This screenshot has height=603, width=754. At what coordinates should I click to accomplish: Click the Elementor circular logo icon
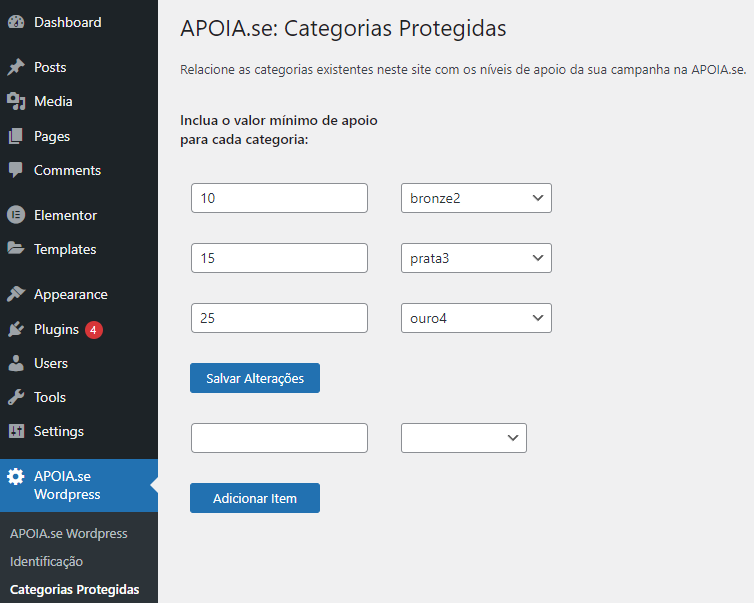click(16, 215)
